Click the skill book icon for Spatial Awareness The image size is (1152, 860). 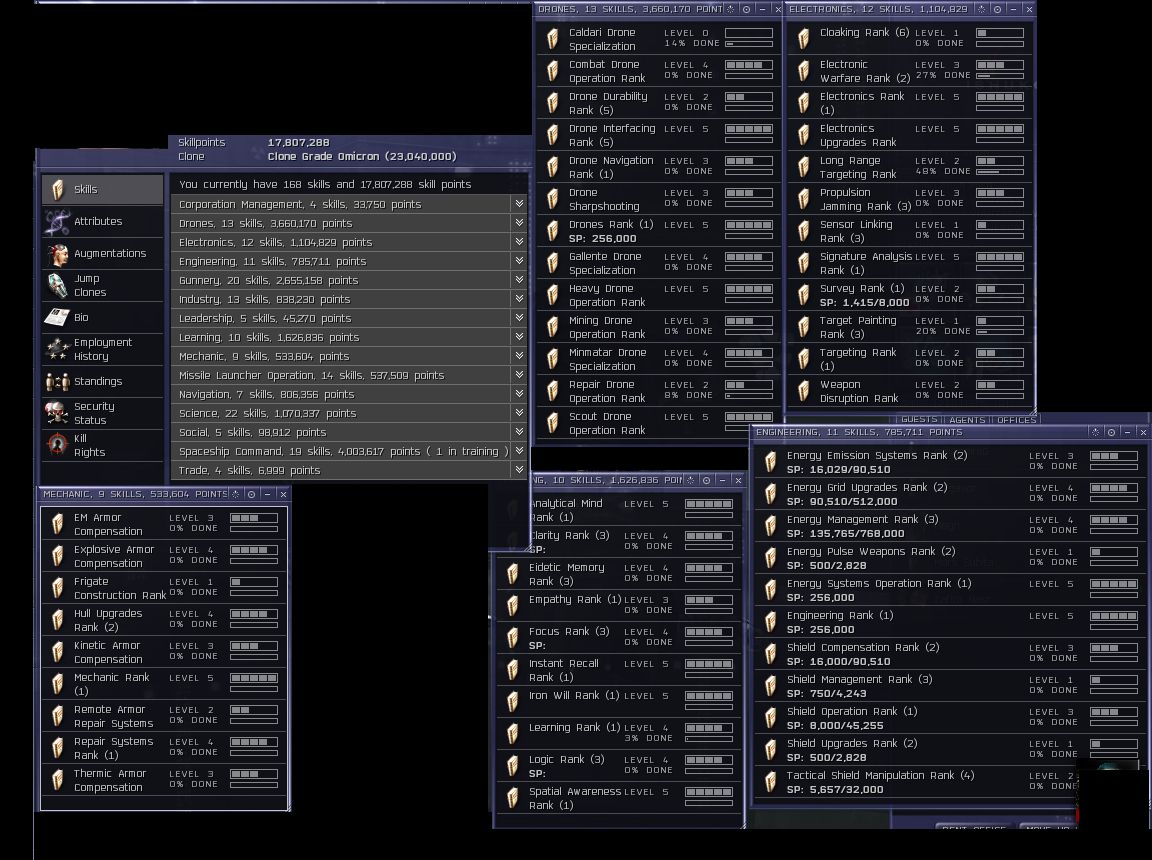click(x=513, y=798)
